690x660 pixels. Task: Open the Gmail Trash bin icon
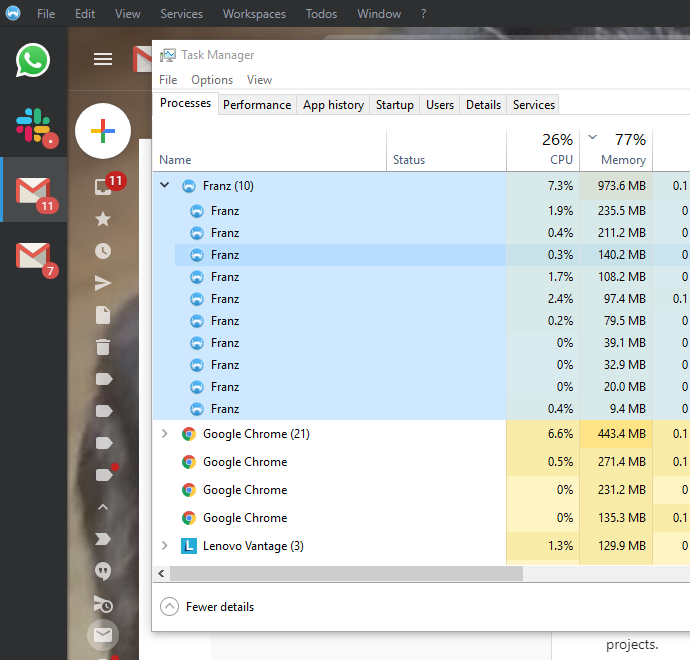103,347
